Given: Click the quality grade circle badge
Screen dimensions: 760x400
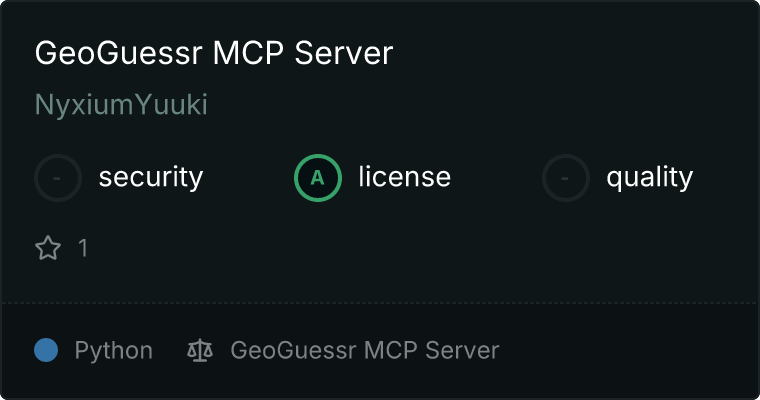Looking at the screenshot, I should [x=566, y=178].
